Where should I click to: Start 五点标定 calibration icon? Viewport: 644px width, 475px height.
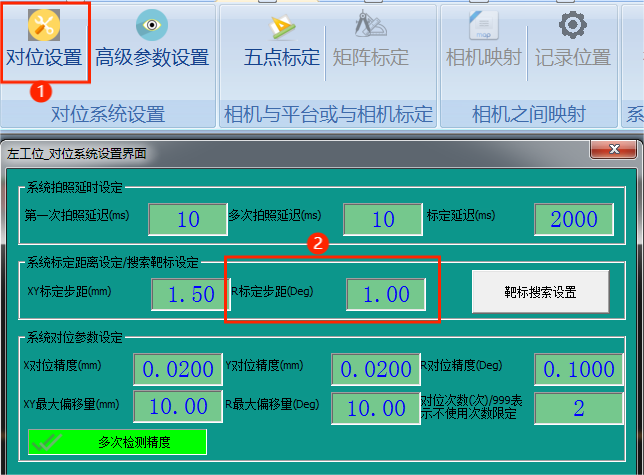point(282,25)
